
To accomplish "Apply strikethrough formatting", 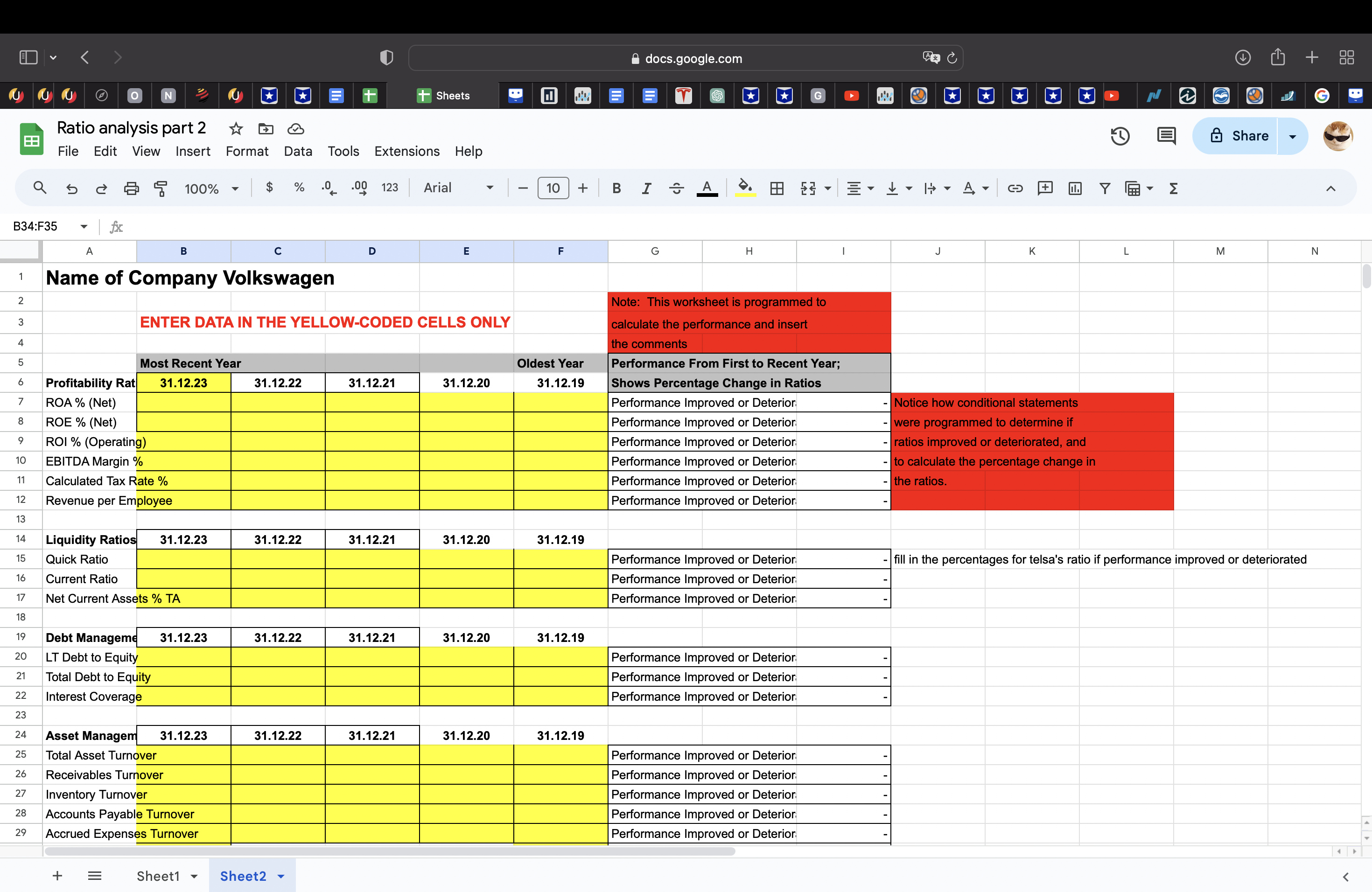I will click(x=676, y=188).
